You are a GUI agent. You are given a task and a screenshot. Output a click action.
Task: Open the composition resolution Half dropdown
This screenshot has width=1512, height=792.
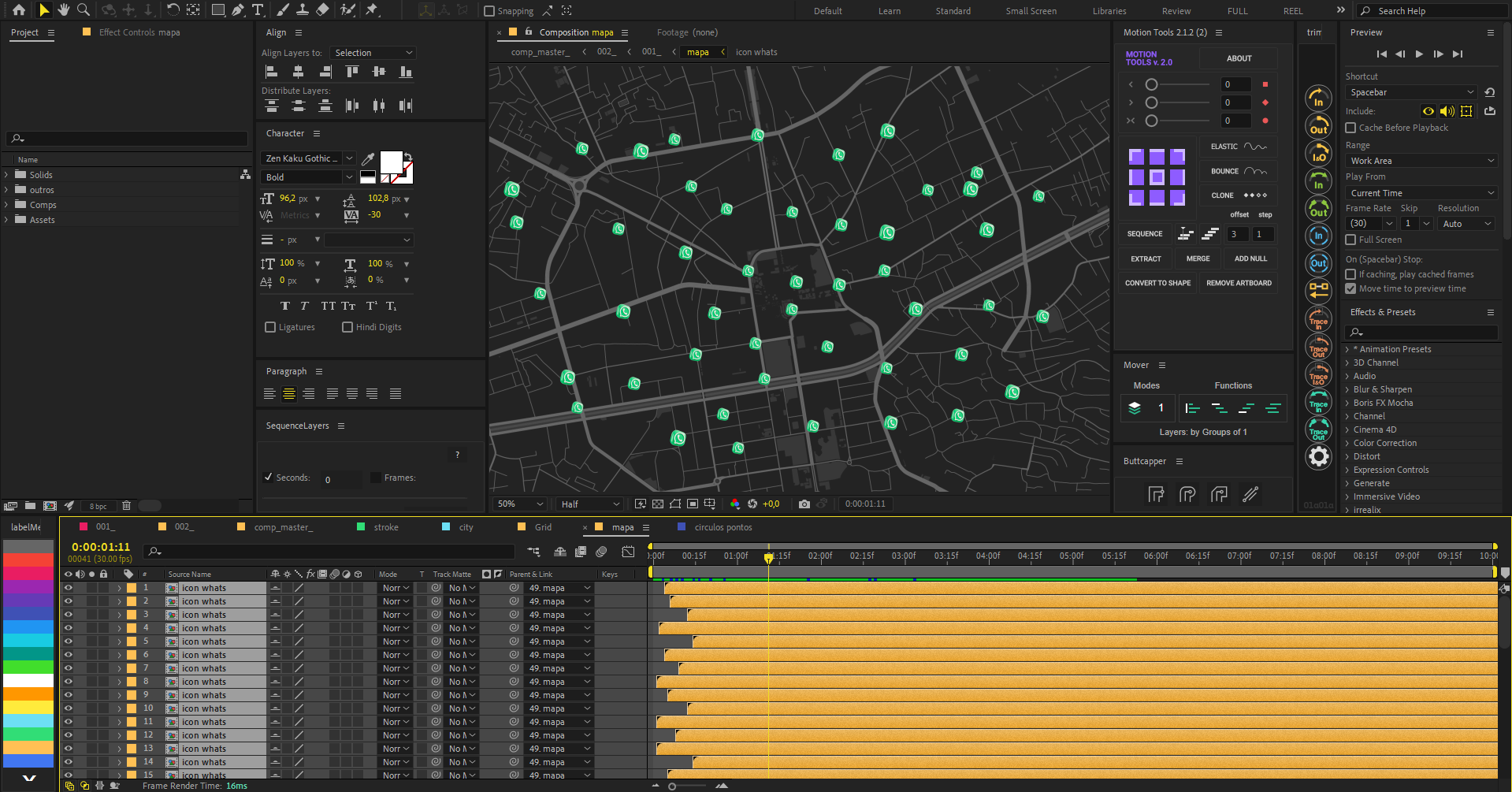click(590, 504)
